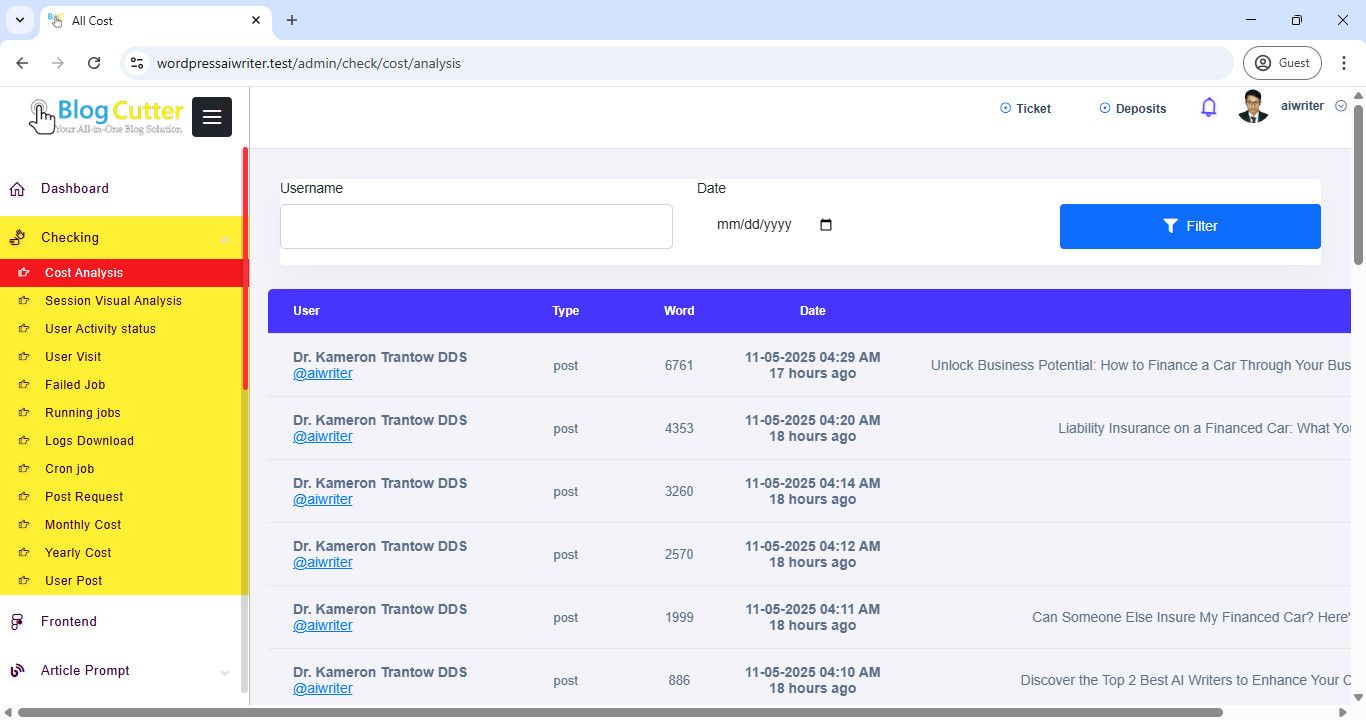Collapse the Checking menu section
Image resolution: width=1366 pixels, height=720 pixels.
[x=224, y=238]
